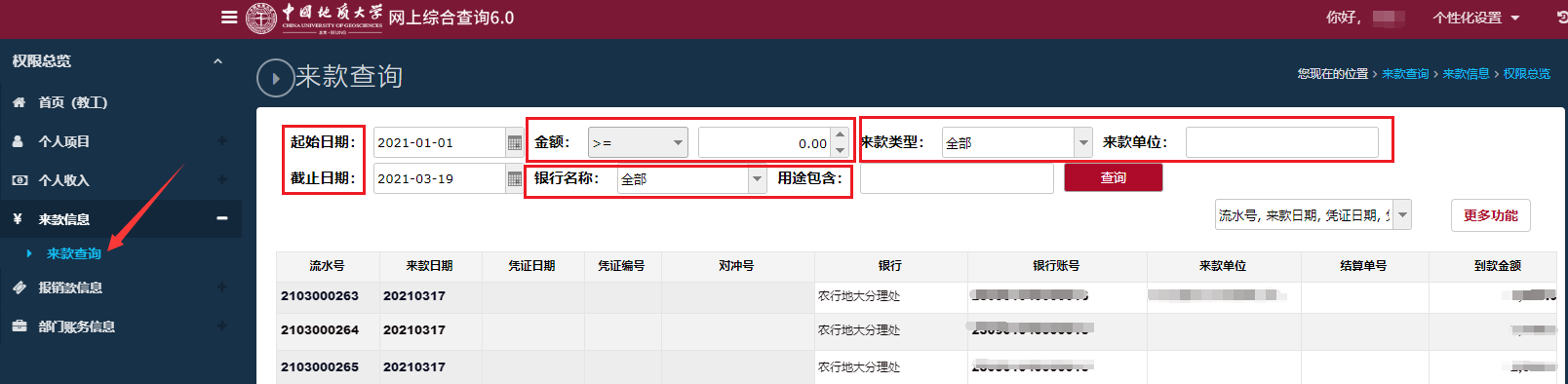Click the user icon beside 个人项目
Screen dimensions: 1568x384
click(x=18, y=141)
